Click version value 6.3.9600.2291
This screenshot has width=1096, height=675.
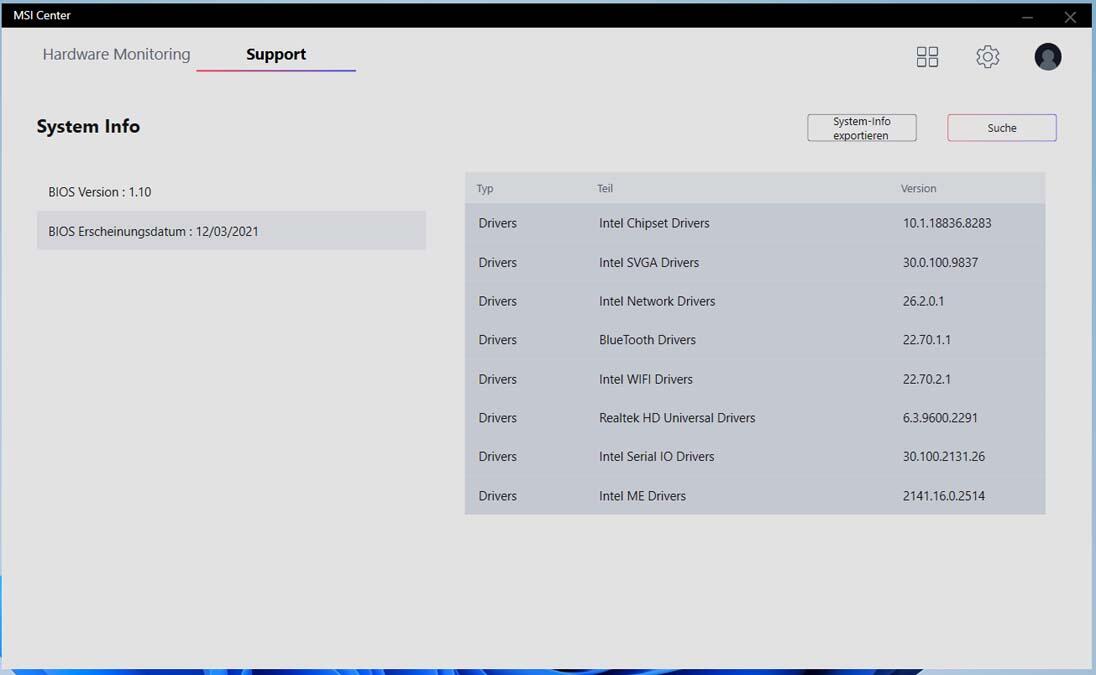(x=939, y=418)
